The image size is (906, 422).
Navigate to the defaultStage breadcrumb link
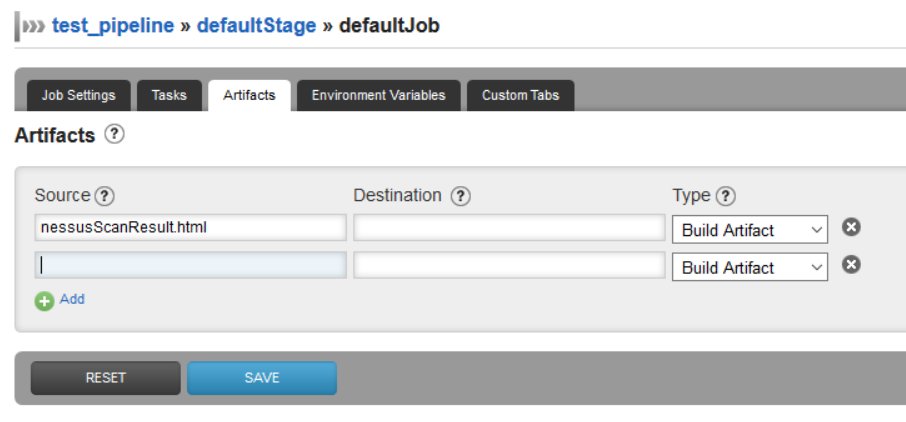coord(255,25)
